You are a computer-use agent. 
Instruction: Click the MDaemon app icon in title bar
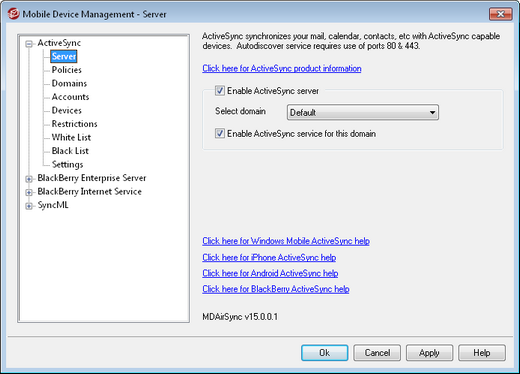coord(13,14)
